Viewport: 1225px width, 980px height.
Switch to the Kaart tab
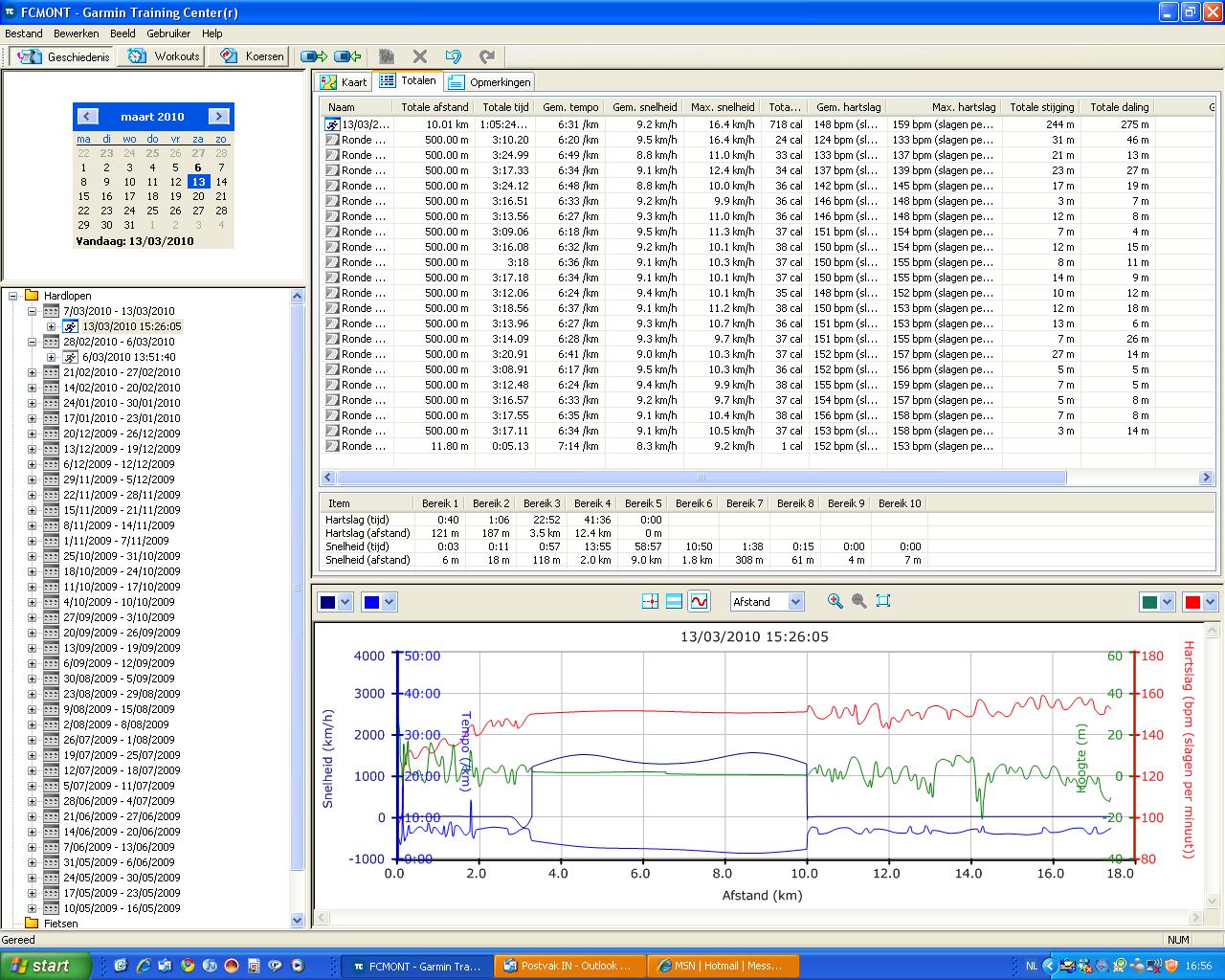345,82
